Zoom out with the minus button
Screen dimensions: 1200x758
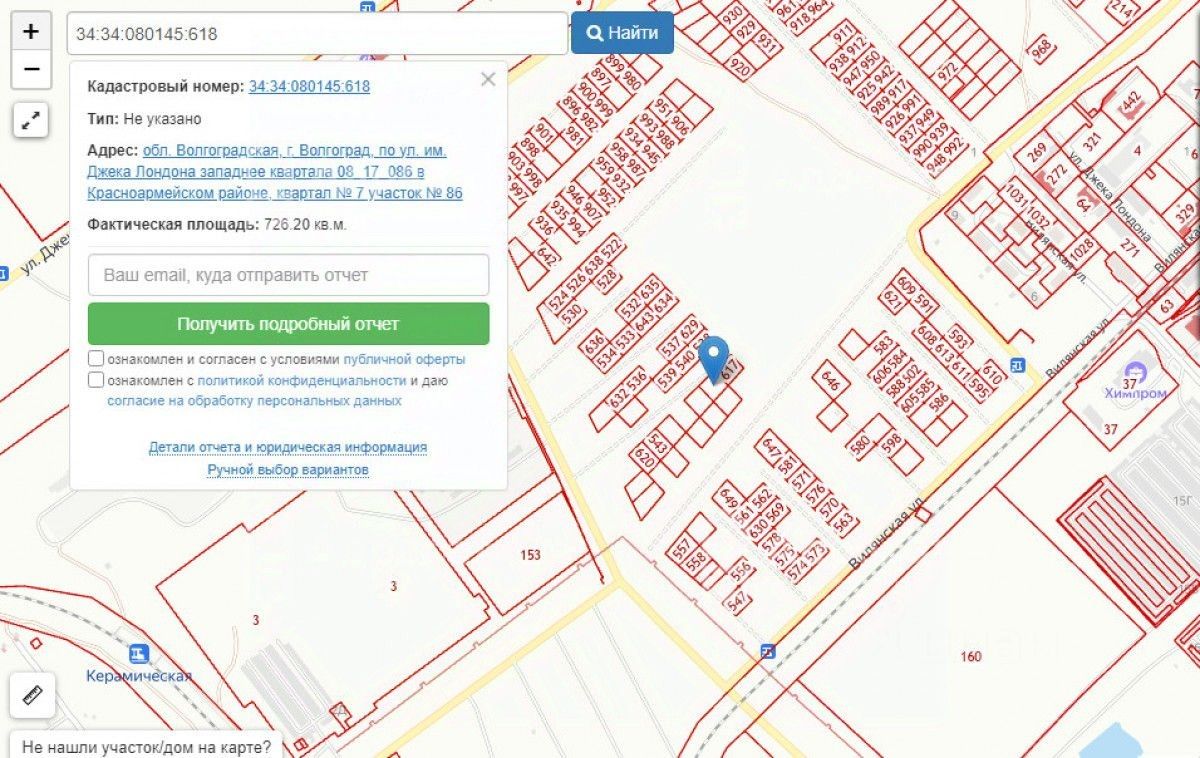31,69
